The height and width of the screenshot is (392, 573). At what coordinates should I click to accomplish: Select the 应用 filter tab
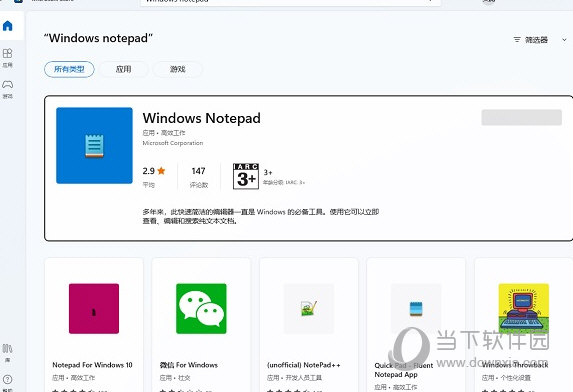pyautogui.click(x=124, y=69)
